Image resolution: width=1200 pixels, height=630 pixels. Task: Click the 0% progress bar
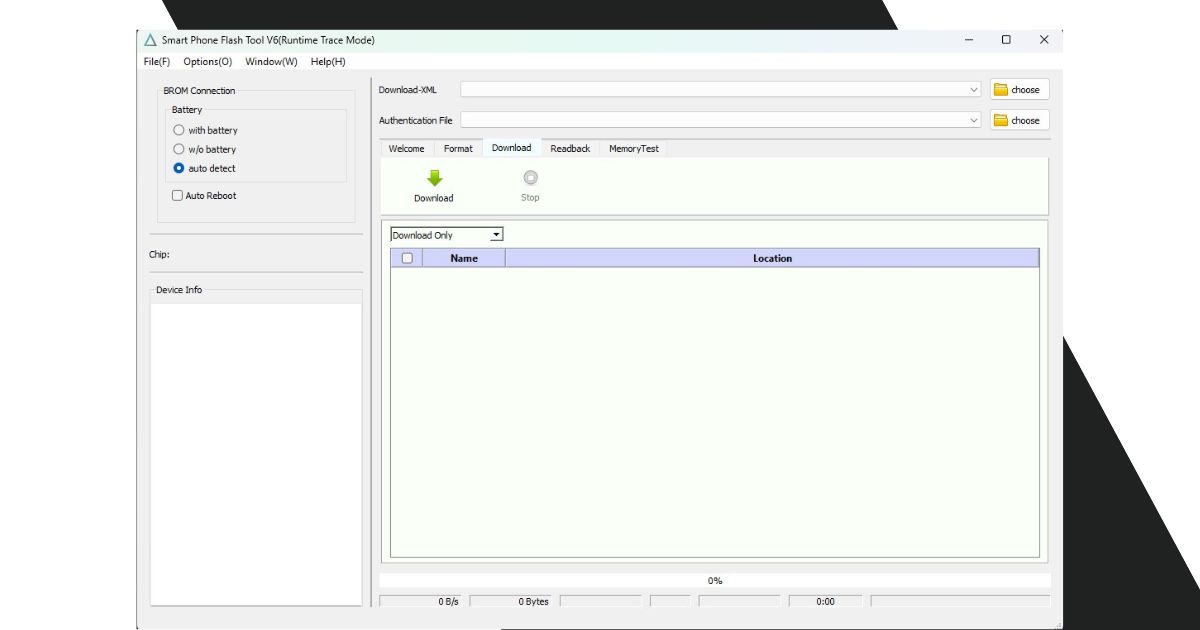point(715,580)
